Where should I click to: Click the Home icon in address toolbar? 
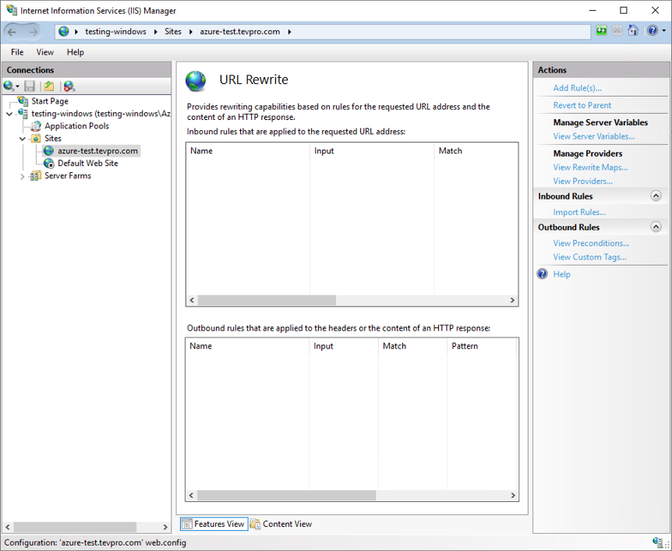click(633, 31)
